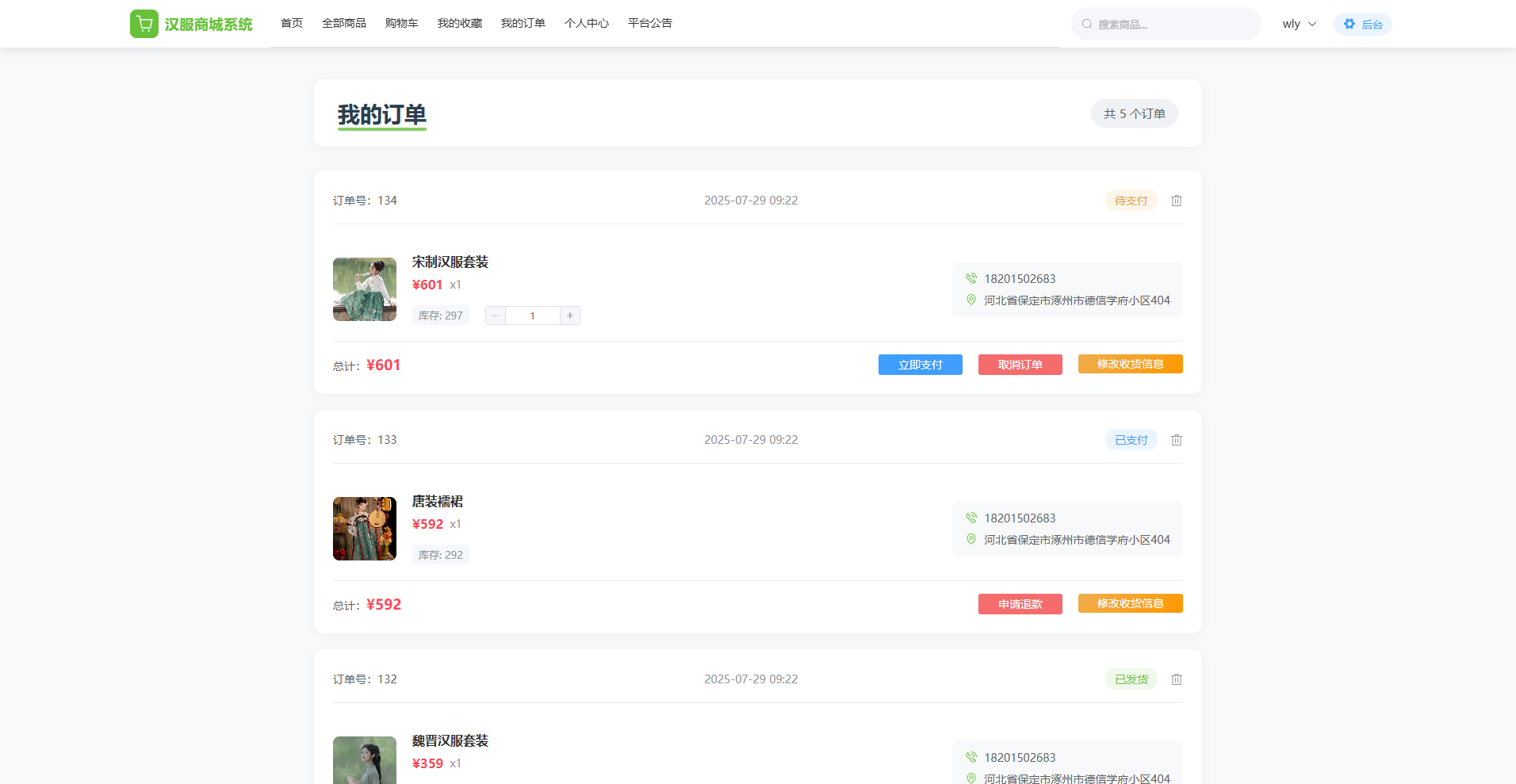Click trash icon for order 133
The height and width of the screenshot is (784, 1516).
pyautogui.click(x=1177, y=440)
